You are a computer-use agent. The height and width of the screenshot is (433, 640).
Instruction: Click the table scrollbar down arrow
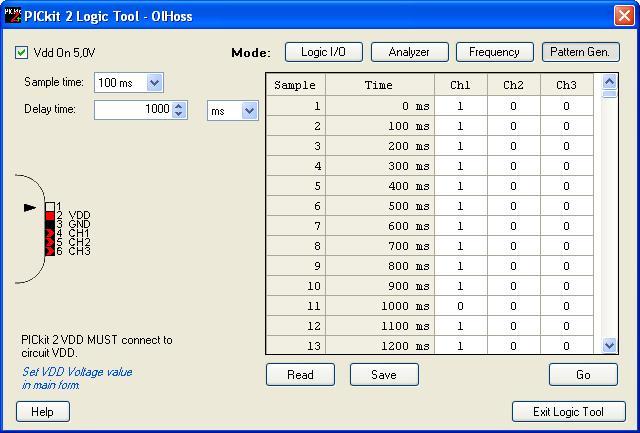tap(609, 346)
